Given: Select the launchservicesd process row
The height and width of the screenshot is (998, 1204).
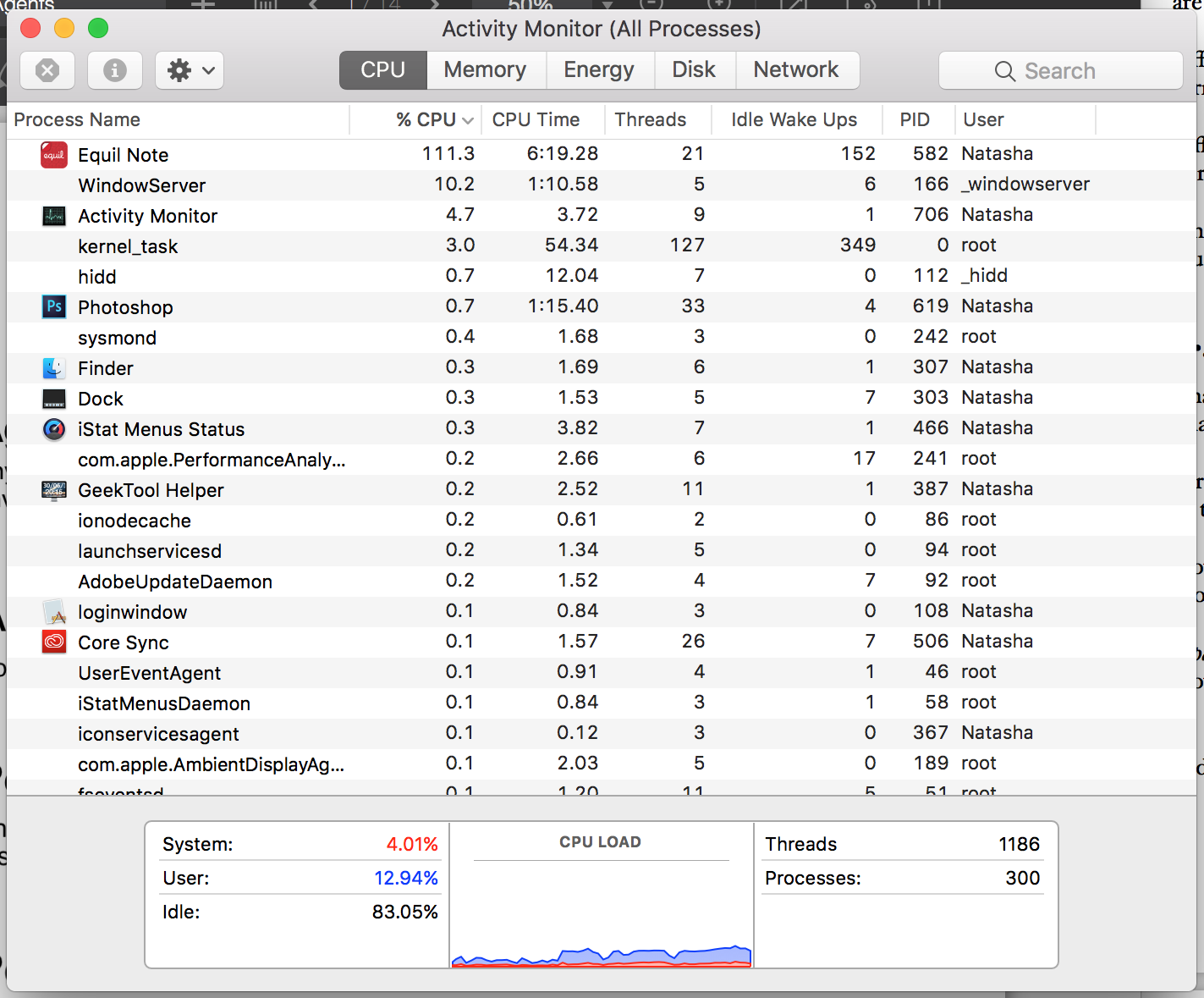Looking at the screenshot, I should click(602, 550).
